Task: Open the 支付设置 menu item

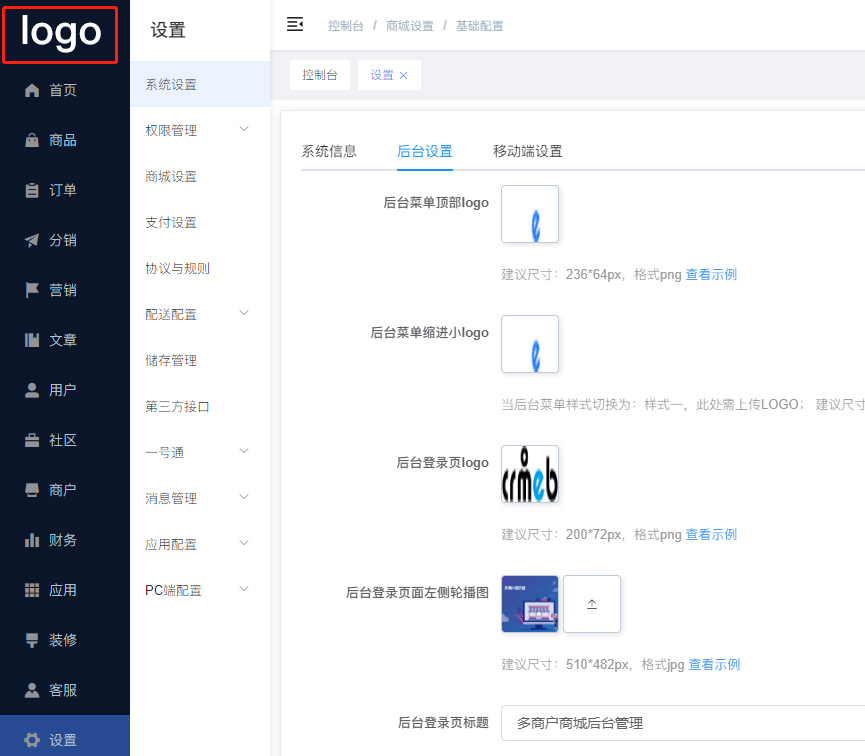Action: pyautogui.click(x=171, y=223)
